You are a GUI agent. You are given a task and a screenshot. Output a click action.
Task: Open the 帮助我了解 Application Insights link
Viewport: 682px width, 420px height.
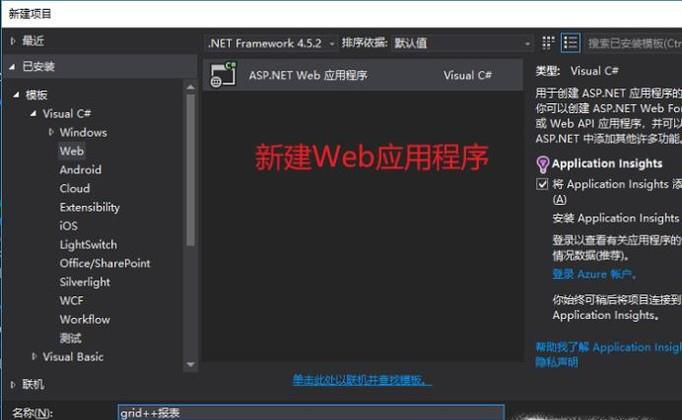click(x=608, y=347)
